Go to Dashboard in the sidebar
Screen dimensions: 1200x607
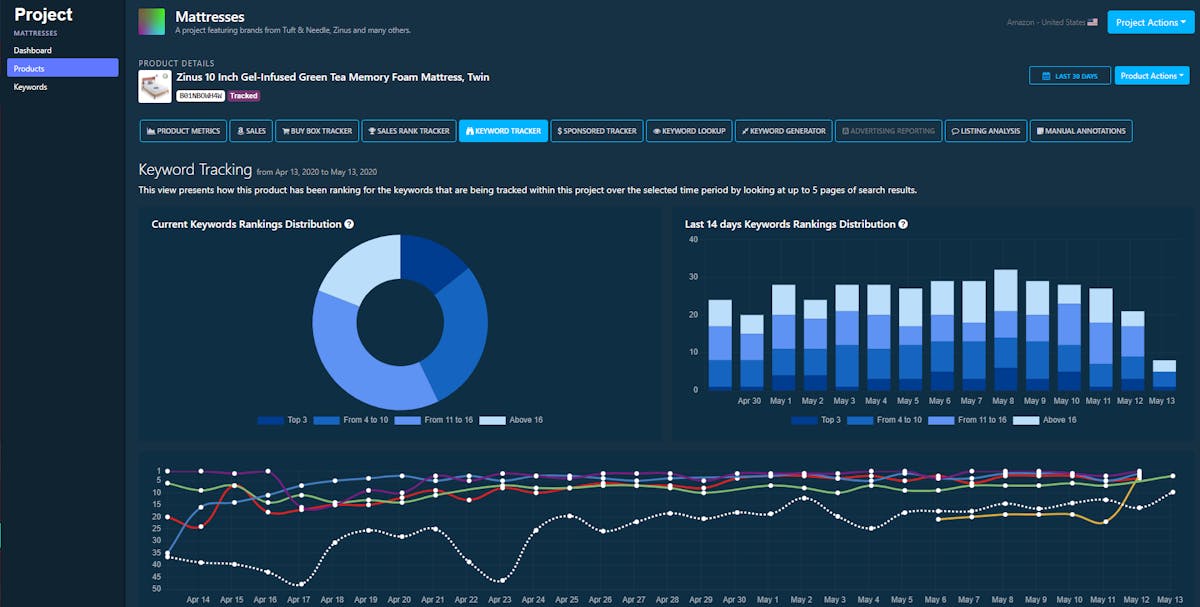click(x=33, y=50)
